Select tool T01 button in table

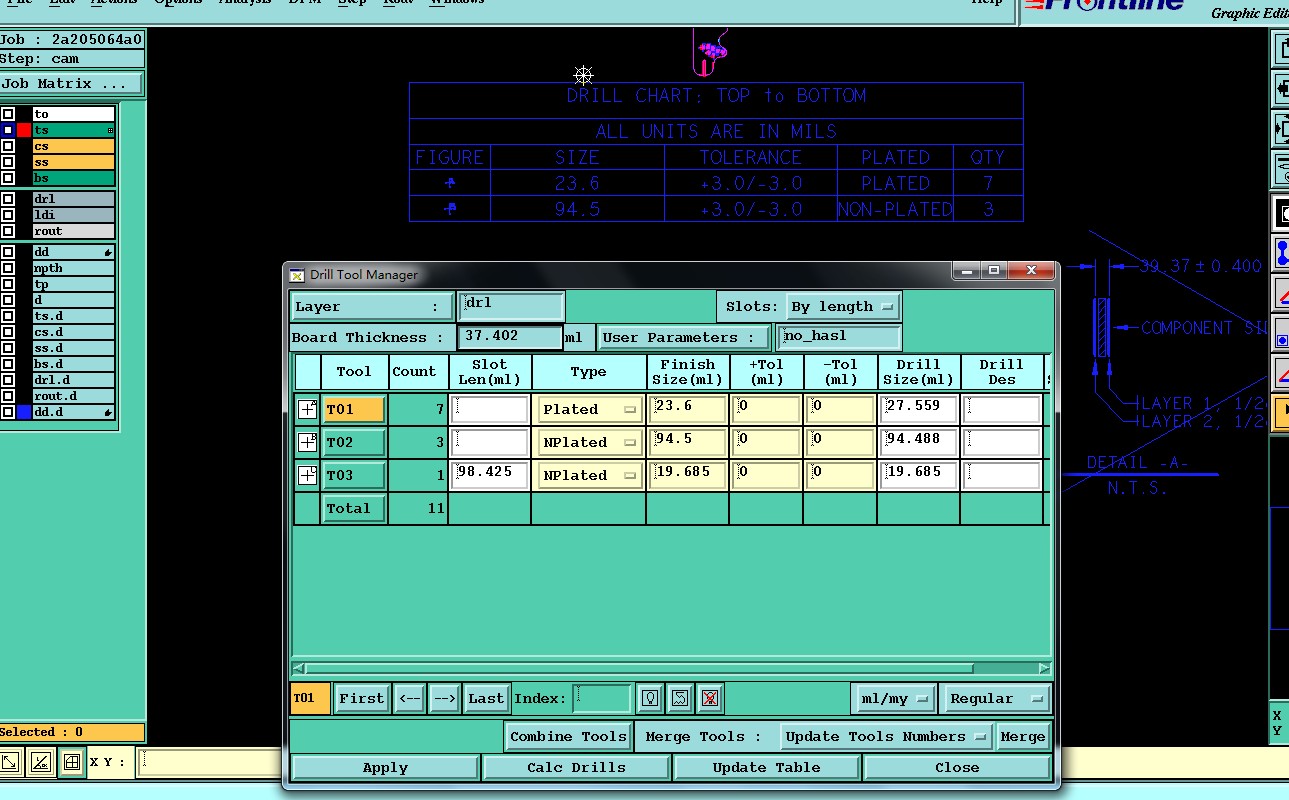[x=354, y=409]
